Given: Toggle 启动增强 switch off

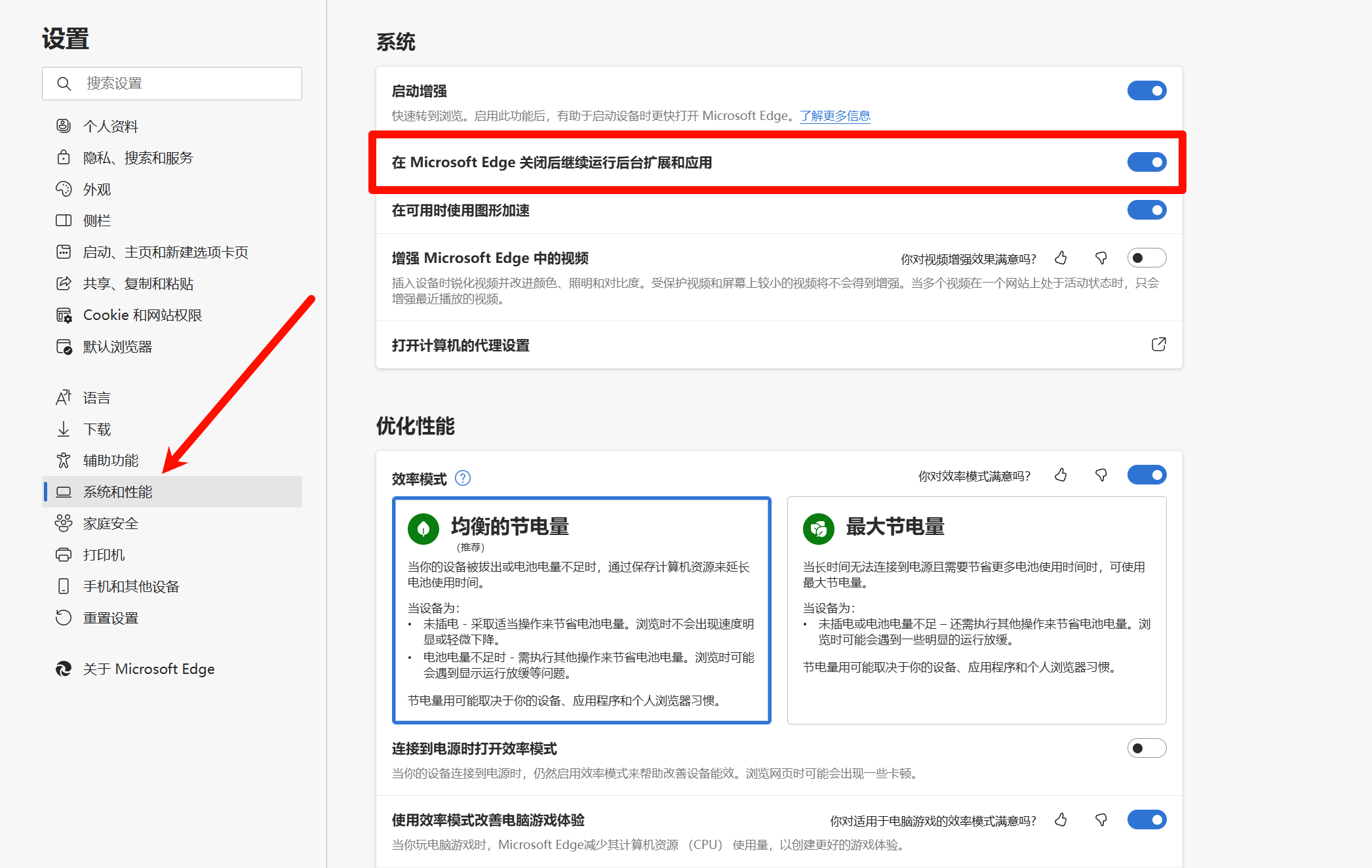Looking at the screenshot, I should click(1147, 90).
